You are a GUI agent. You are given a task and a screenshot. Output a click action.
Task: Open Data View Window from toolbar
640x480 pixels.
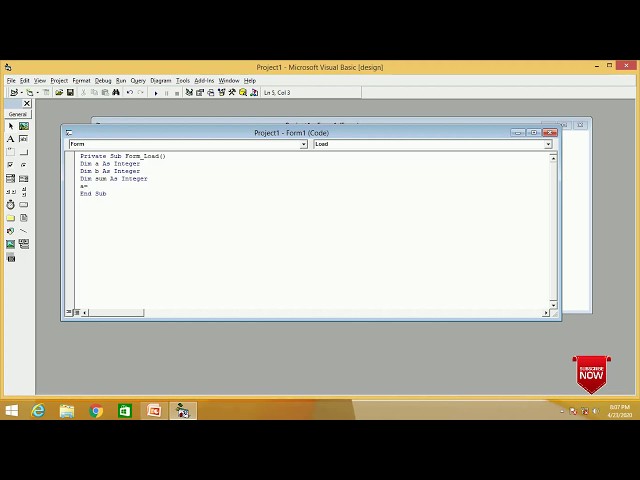(x=243, y=93)
